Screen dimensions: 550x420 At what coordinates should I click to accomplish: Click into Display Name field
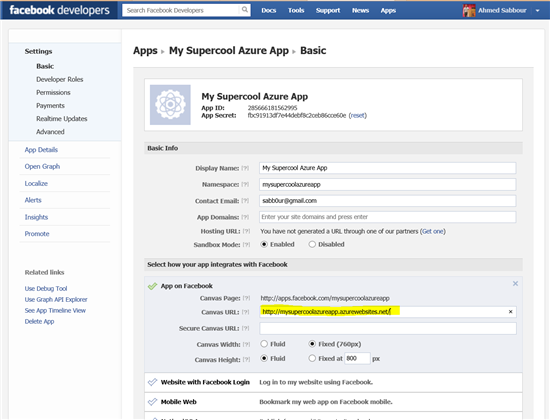[388, 168]
